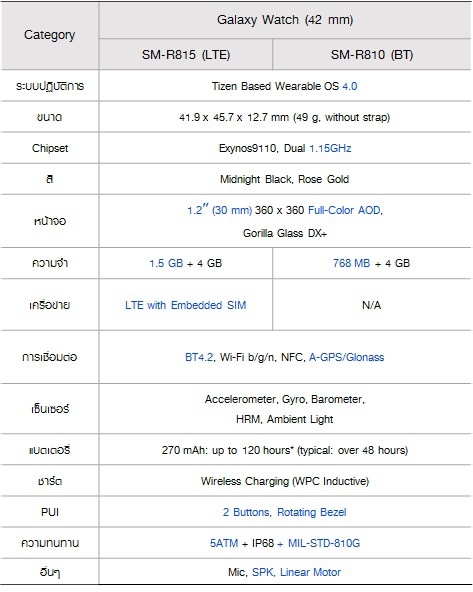
Task: Click Mic, SPK, Linear Motor cell
Action: pos(285,572)
